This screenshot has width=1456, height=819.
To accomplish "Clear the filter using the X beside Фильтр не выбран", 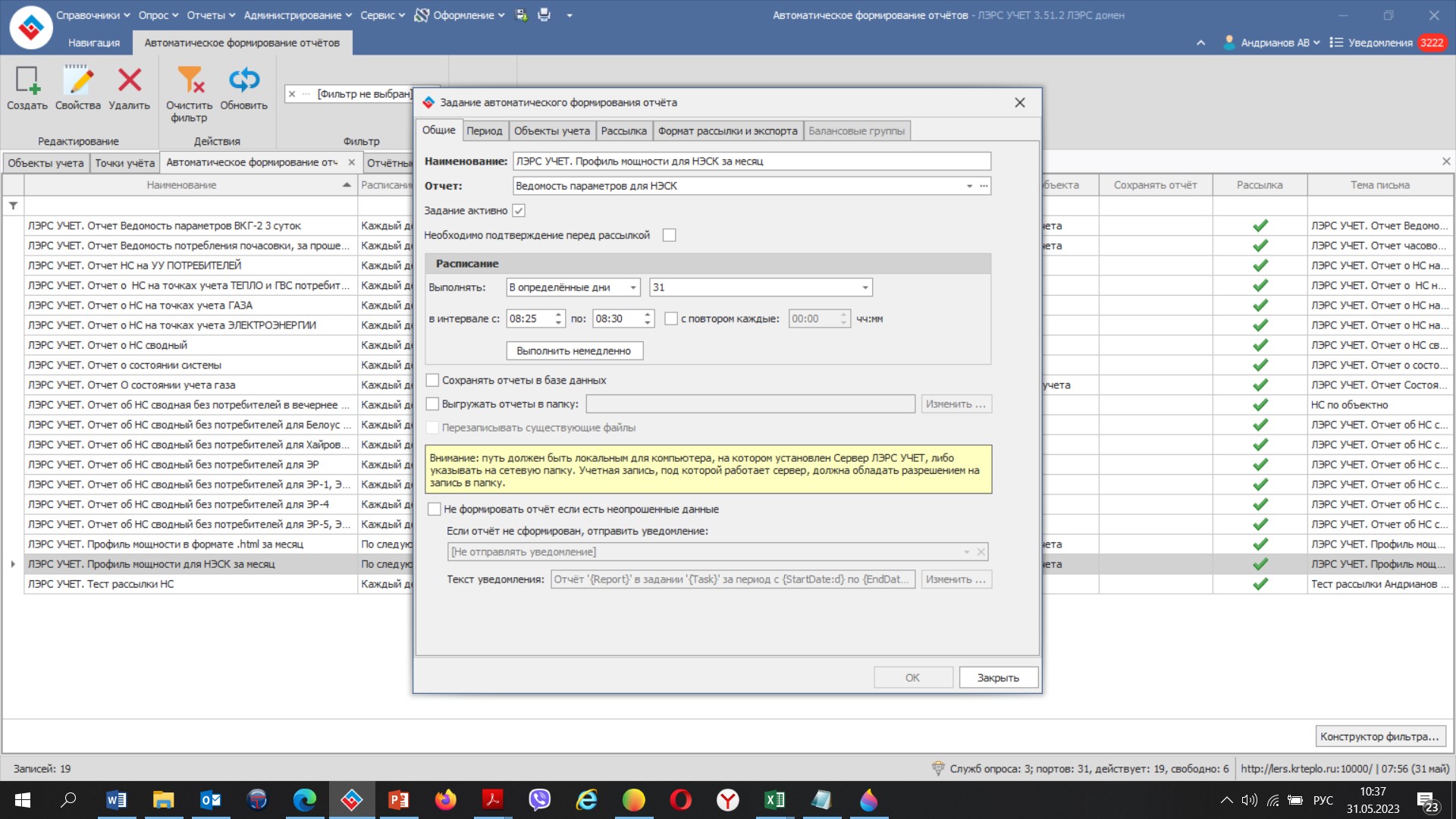I will [x=292, y=94].
